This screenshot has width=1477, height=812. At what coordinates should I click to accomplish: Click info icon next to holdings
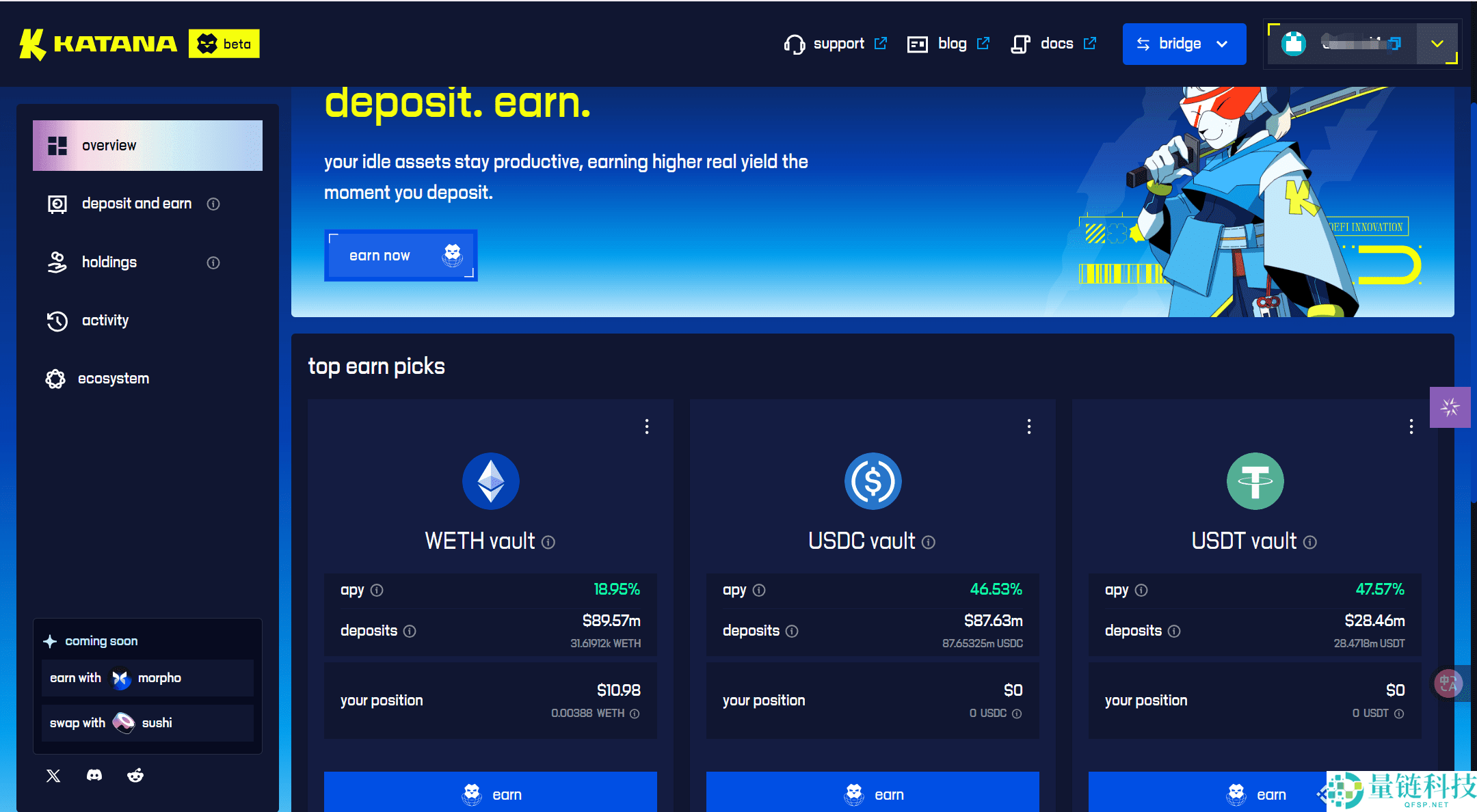tap(213, 262)
